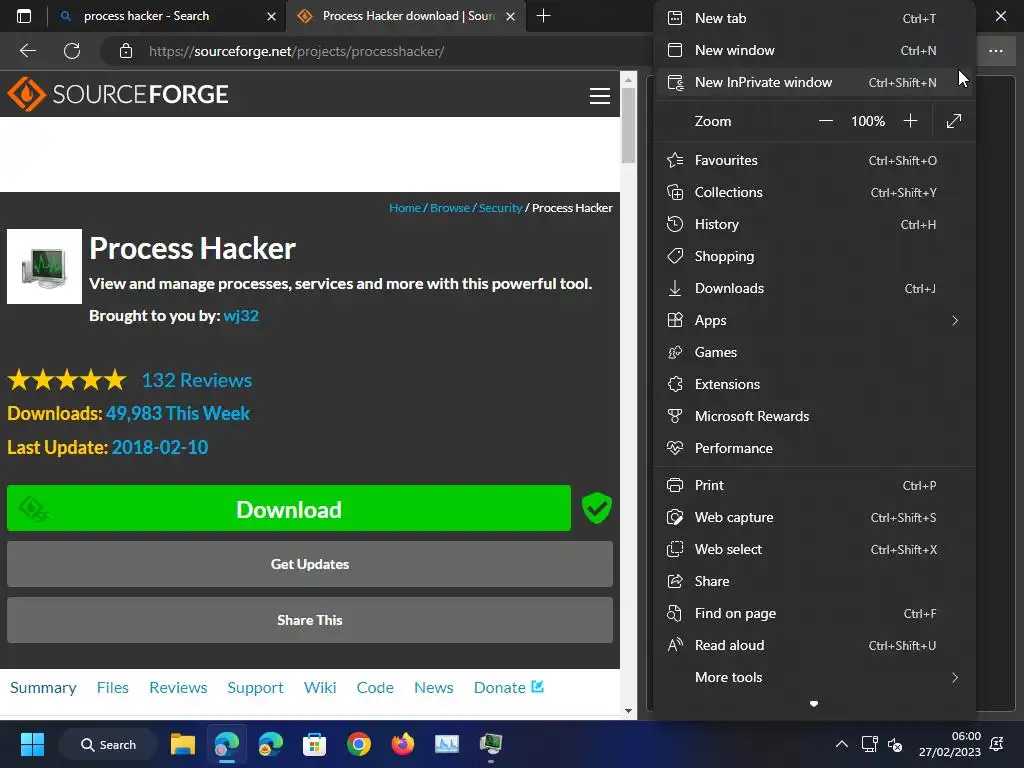Open Extensions from menu

(x=814, y=384)
